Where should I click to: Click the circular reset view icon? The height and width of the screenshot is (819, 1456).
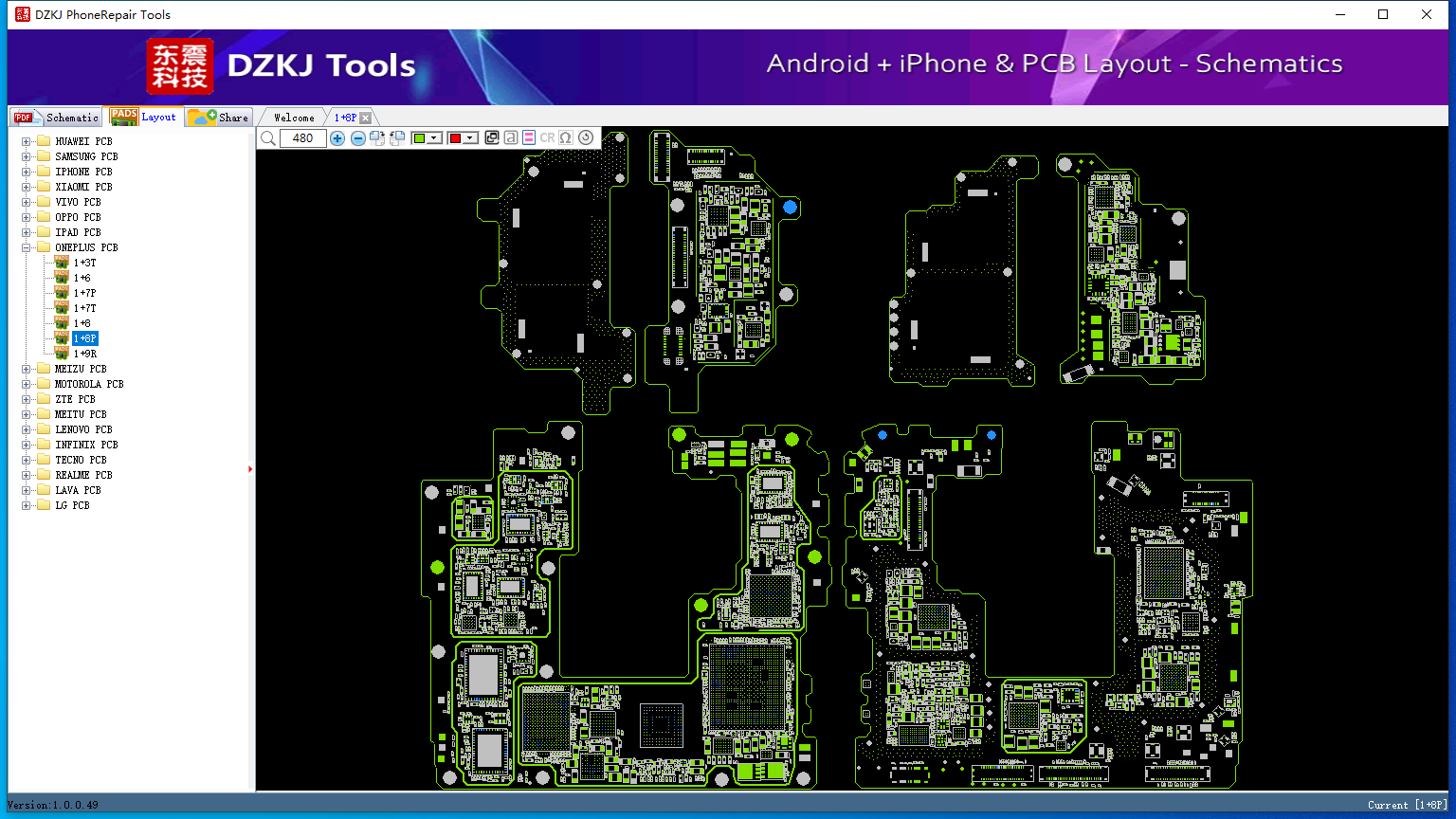pyautogui.click(x=586, y=138)
